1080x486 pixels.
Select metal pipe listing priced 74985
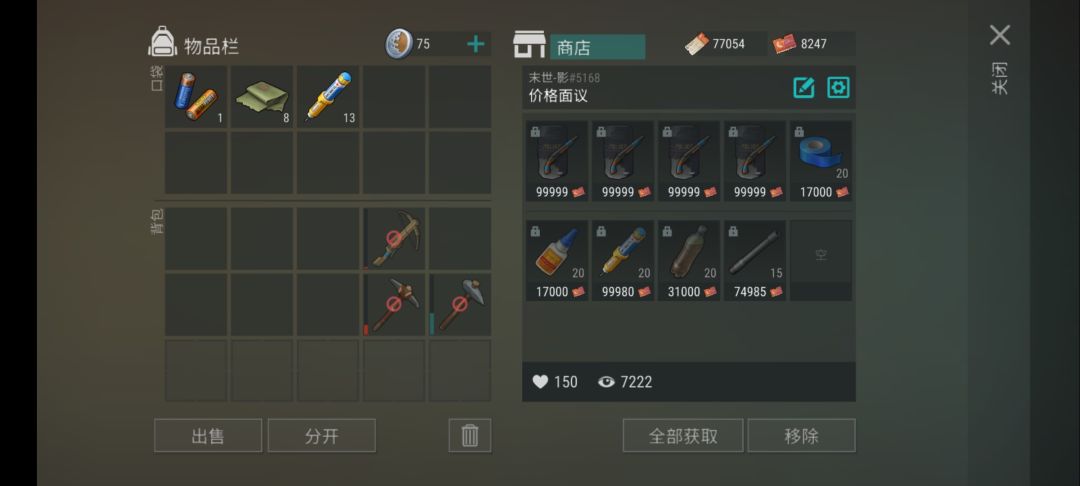755,260
